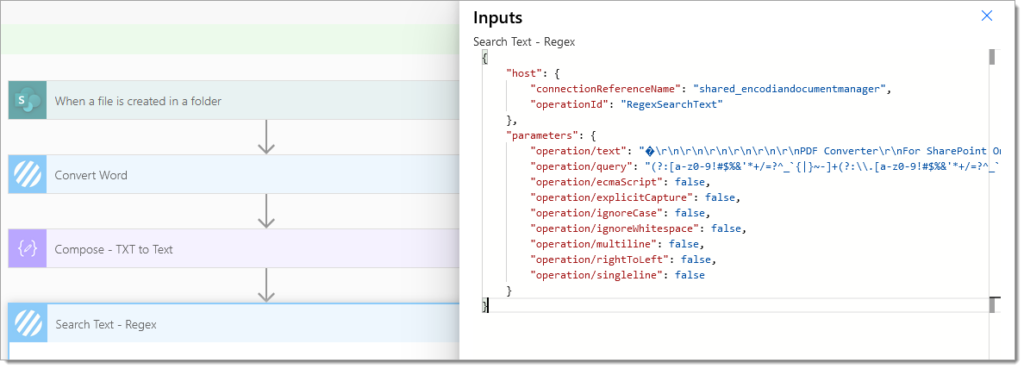The height and width of the screenshot is (369, 1024).
Task: Select the Convert Word action icon
Action: 27,174
